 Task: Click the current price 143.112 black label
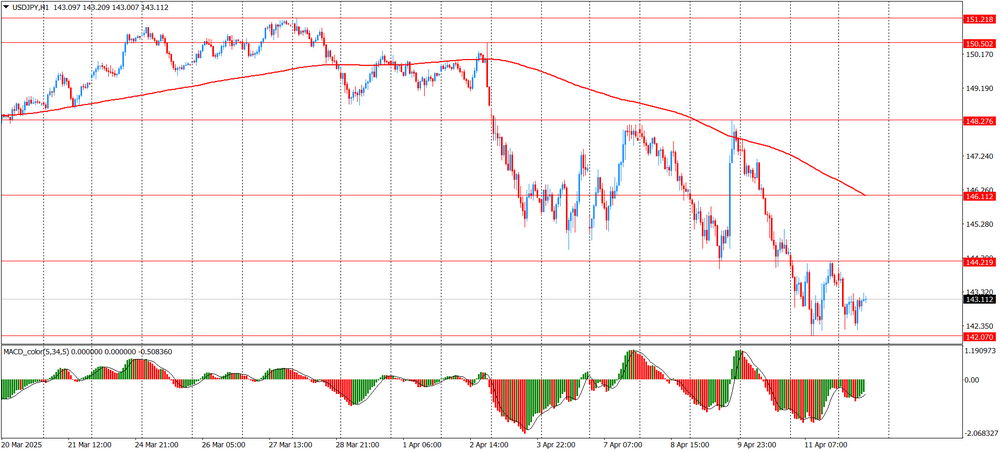pyautogui.click(x=979, y=299)
